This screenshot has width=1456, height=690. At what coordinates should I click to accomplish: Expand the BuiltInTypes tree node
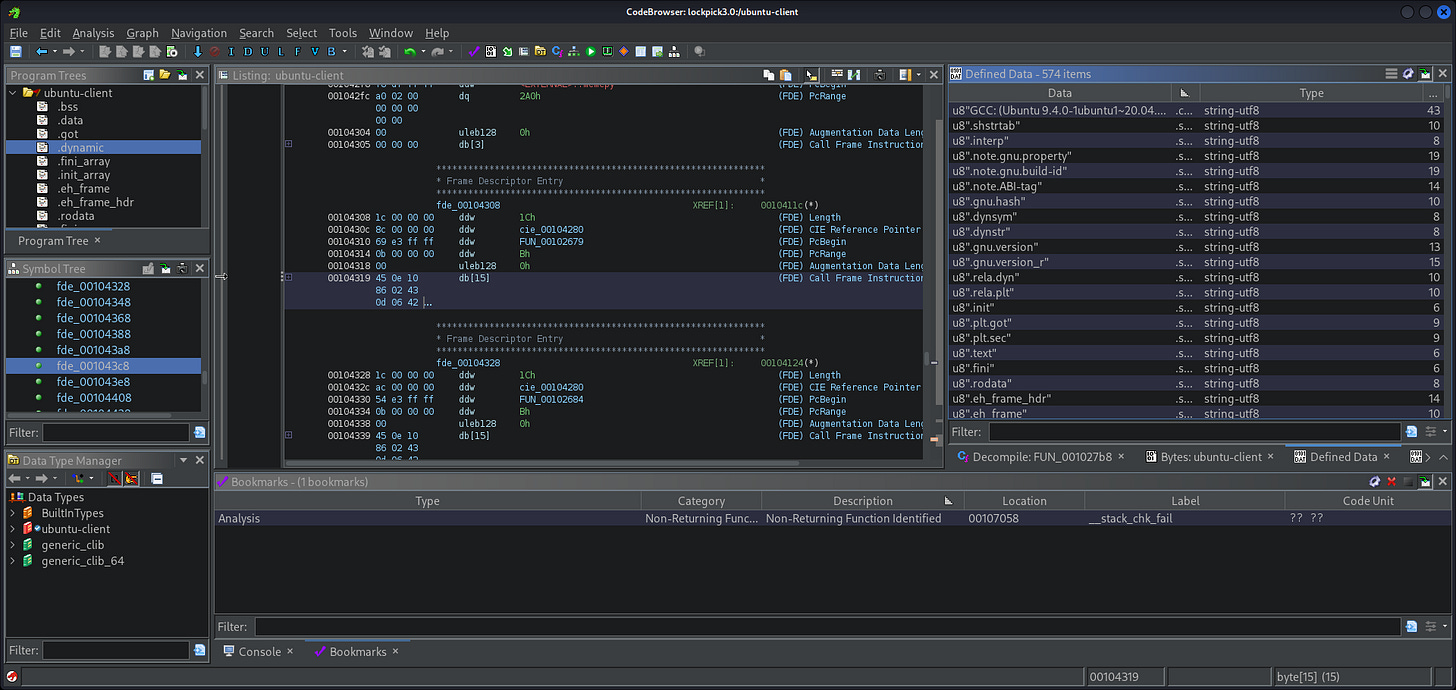14,513
